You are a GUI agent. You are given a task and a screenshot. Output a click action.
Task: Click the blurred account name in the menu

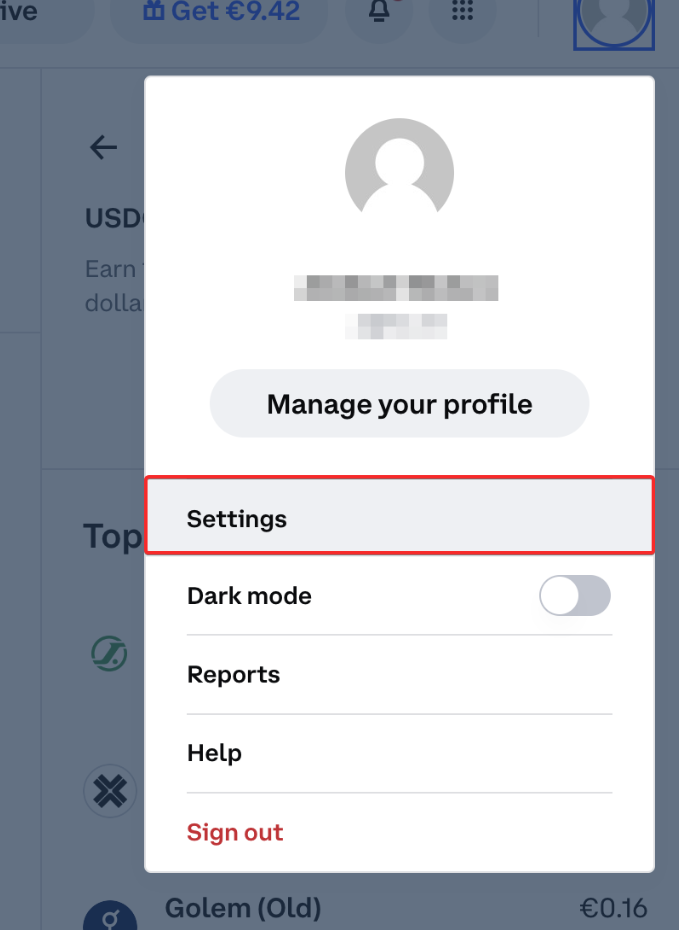pyautogui.click(x=396, y=288)
